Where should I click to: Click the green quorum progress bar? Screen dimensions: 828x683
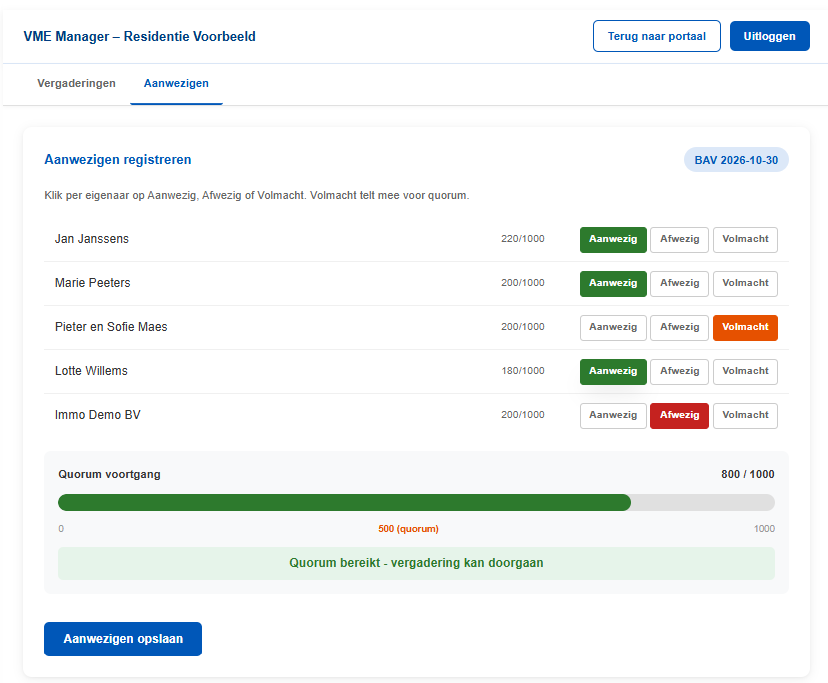click(x=344, y=502)
